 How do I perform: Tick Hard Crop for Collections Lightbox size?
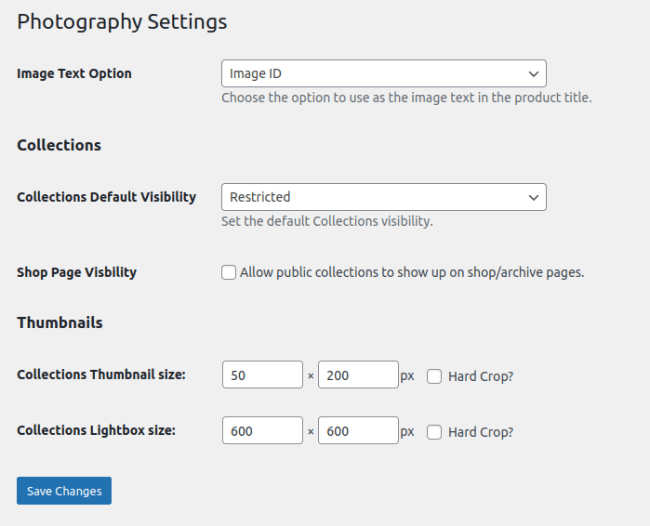(434, 432)
